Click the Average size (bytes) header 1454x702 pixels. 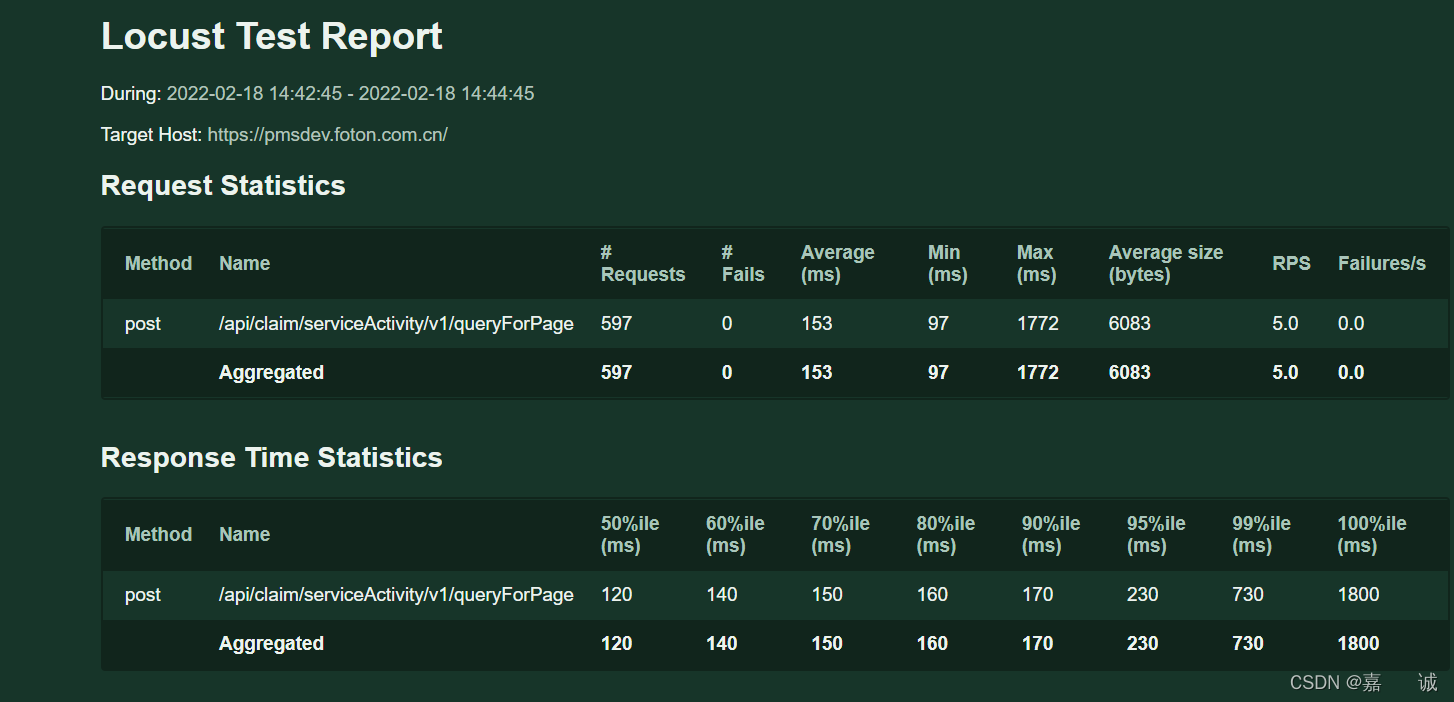1166,263
